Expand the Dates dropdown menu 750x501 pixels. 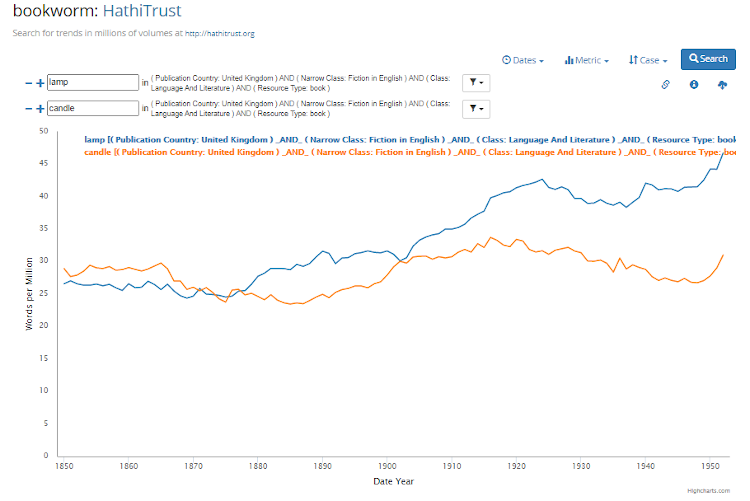click(523, 60)
